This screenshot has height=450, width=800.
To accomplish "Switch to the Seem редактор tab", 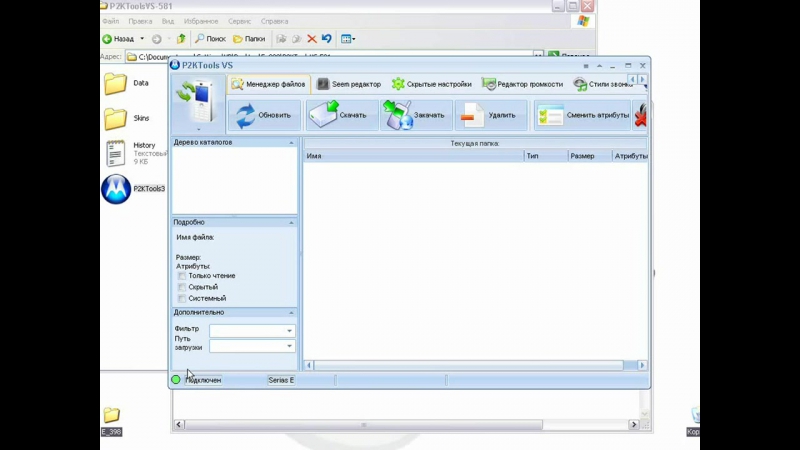I will point(349,84).
